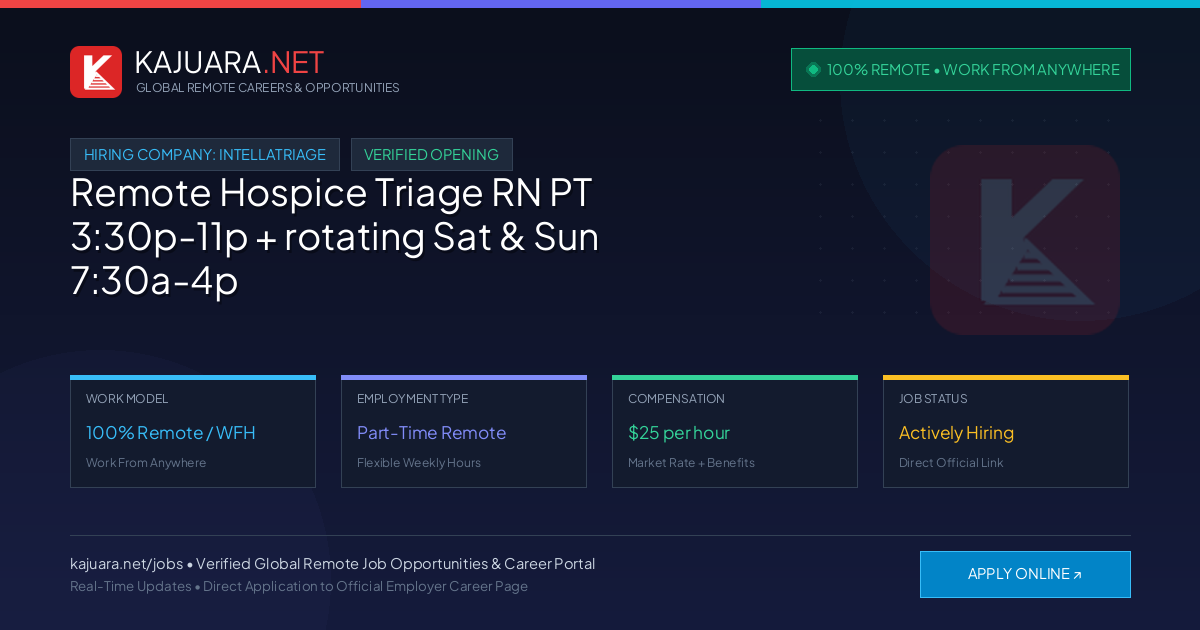Image resolution: width=1200 pixels, height=630 pixels.
Task: Click the KAJUARA.NET site title
Action: pos(229,62)
